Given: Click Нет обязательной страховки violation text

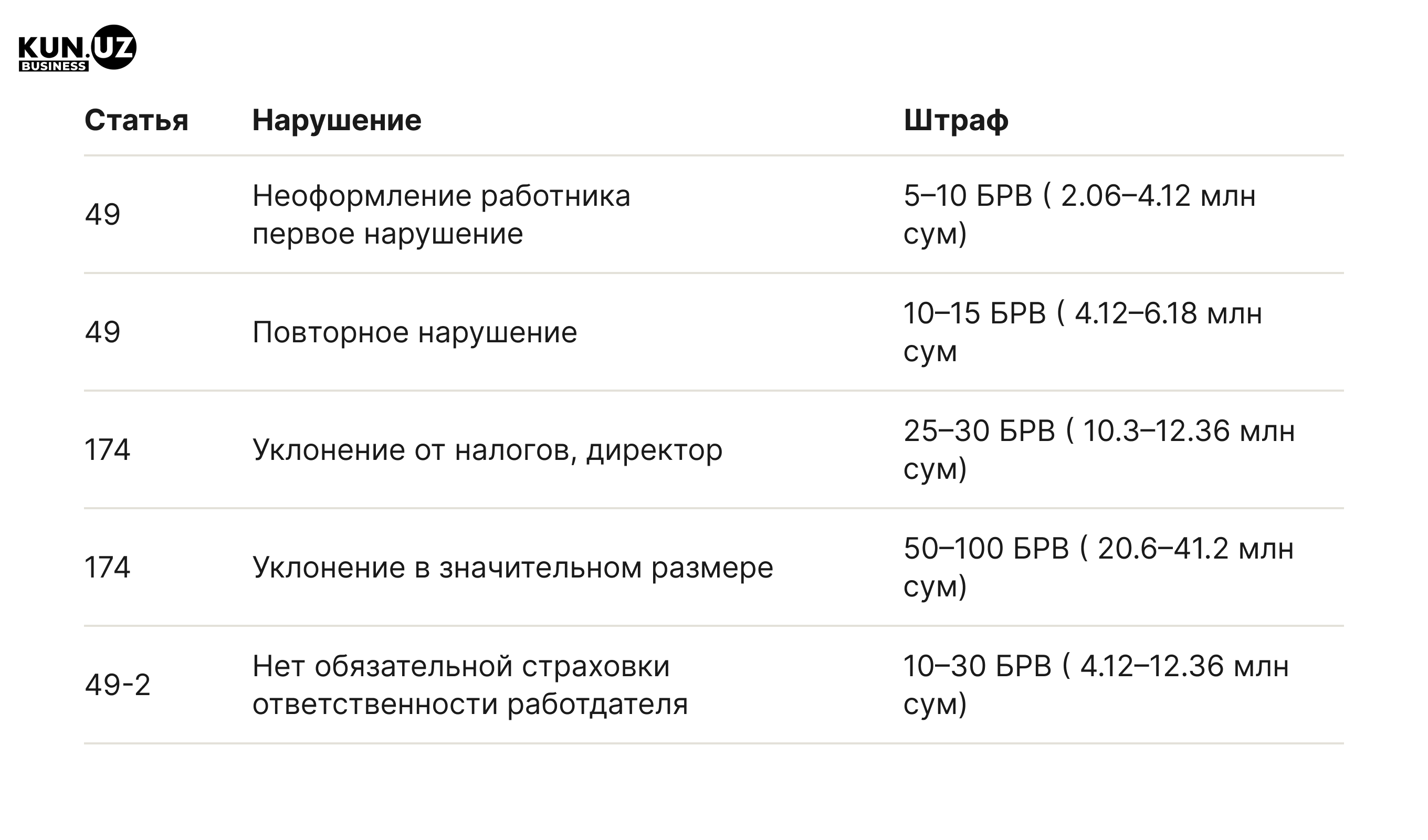Looking at the screenshot, I should [x=470, y=685].
